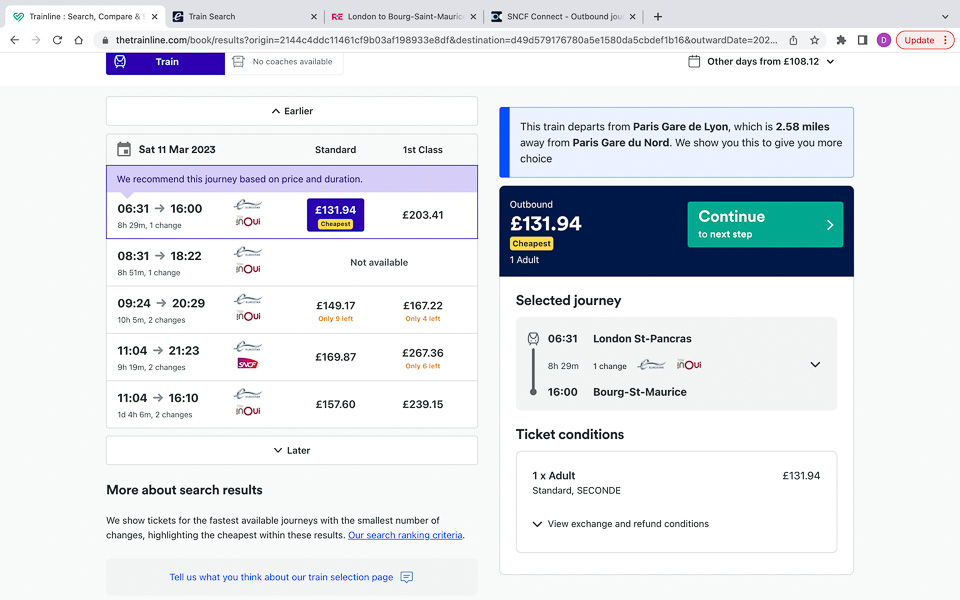The width and height of the screenshot is (960, 600).
Task: Switch to the SNCF Connect browser tab
Action: point(563,17)
